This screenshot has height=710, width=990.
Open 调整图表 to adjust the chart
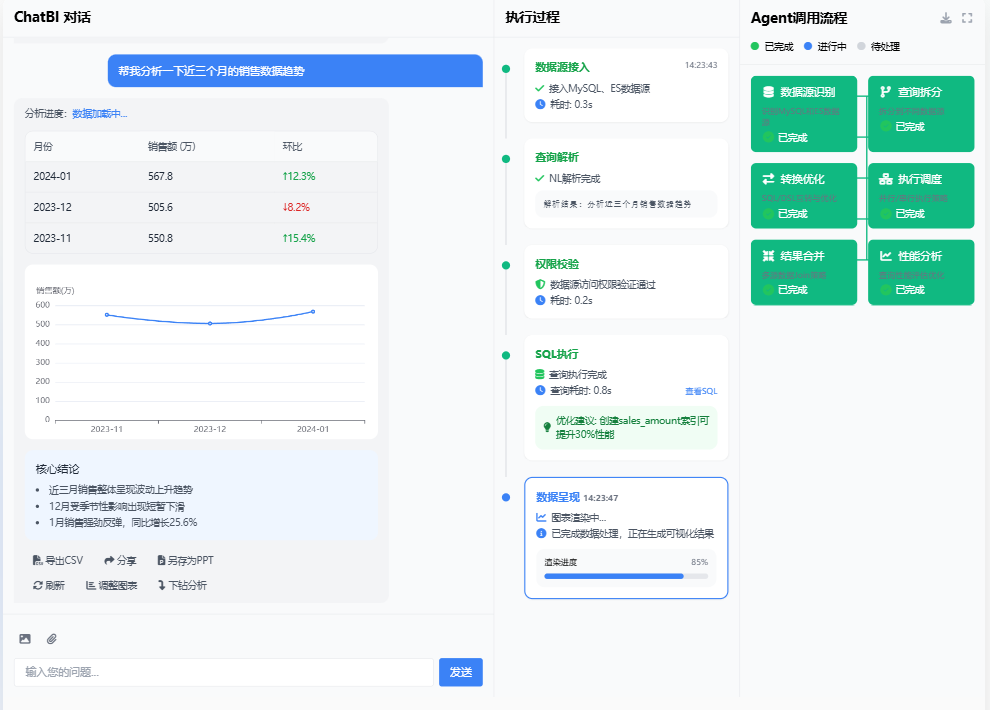point(112,586)
